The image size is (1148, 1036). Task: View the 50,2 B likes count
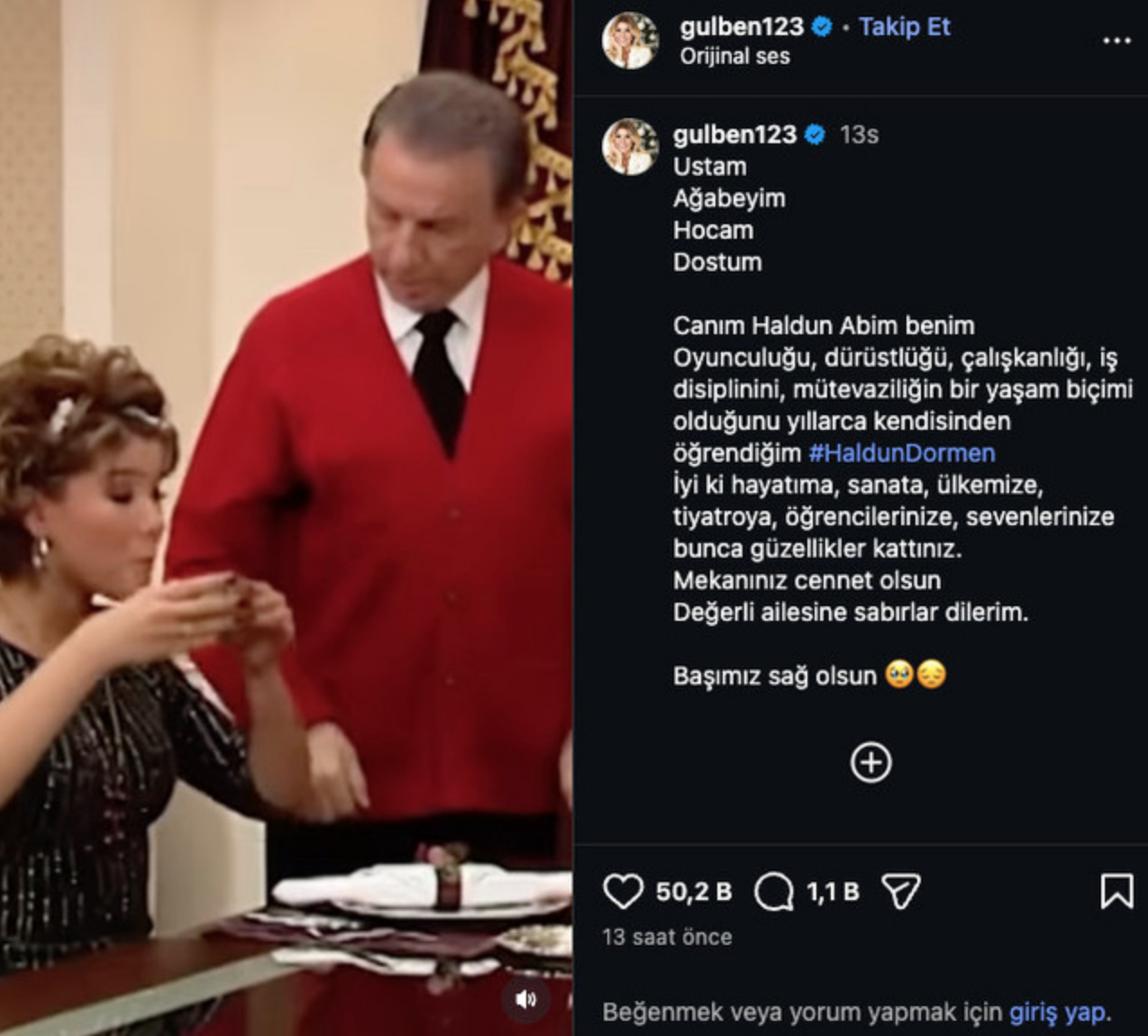click(694, 892)
